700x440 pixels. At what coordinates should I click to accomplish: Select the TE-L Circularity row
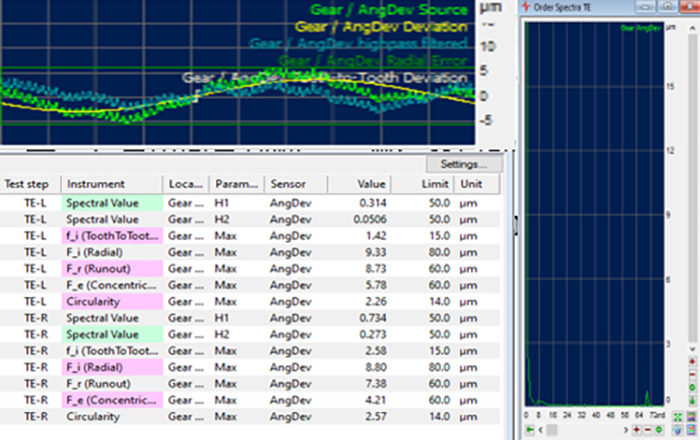(x=250, y=302)
